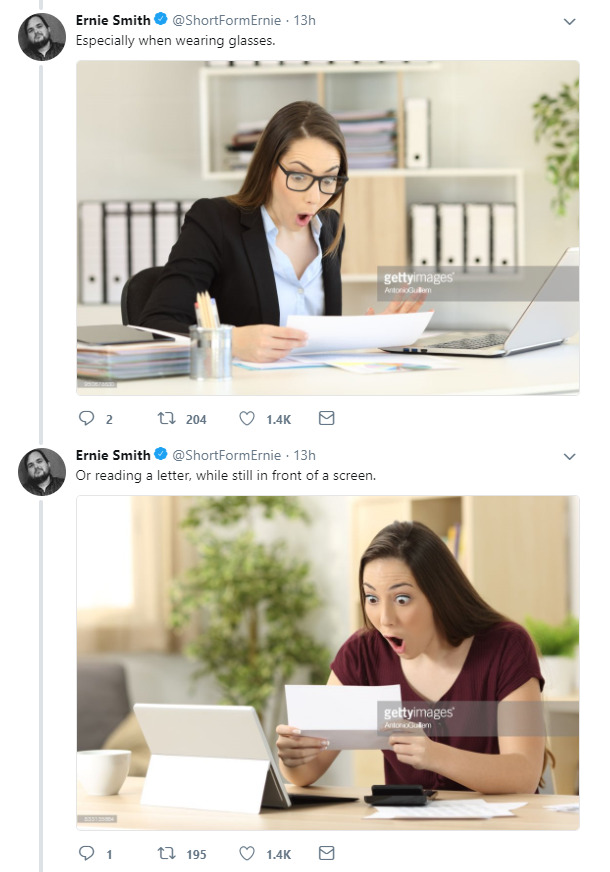
Task: Like the 'reading a letter' tweet
Action: coord(247,854)
